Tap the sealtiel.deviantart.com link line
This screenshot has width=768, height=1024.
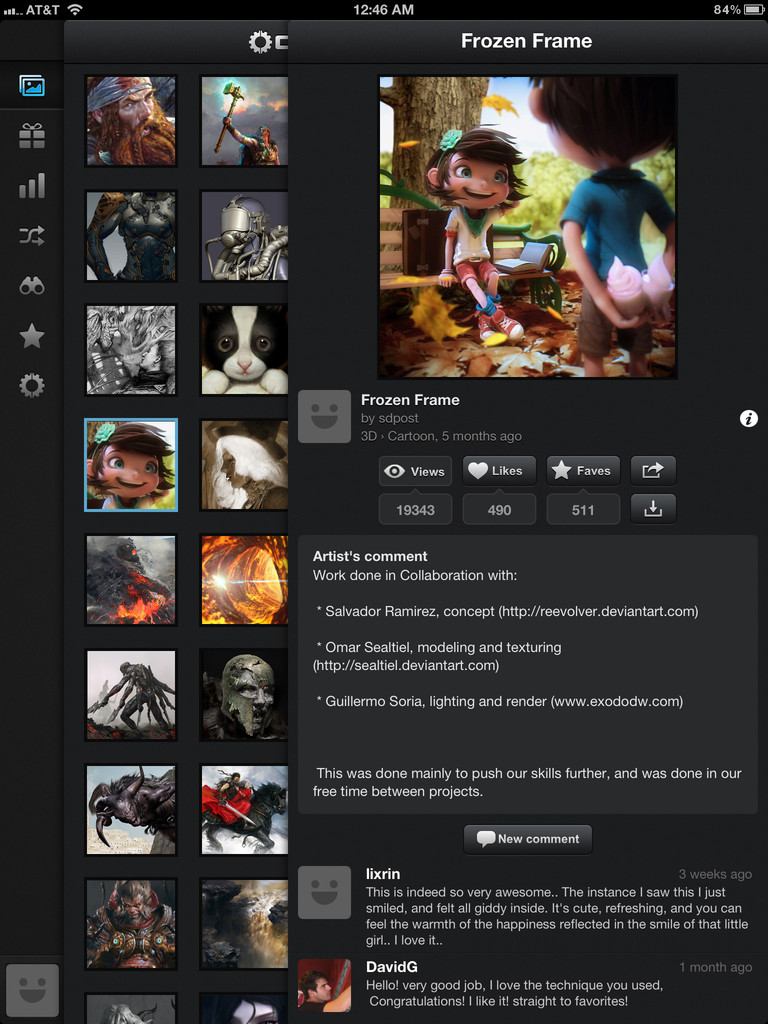[x=406, y=665]
